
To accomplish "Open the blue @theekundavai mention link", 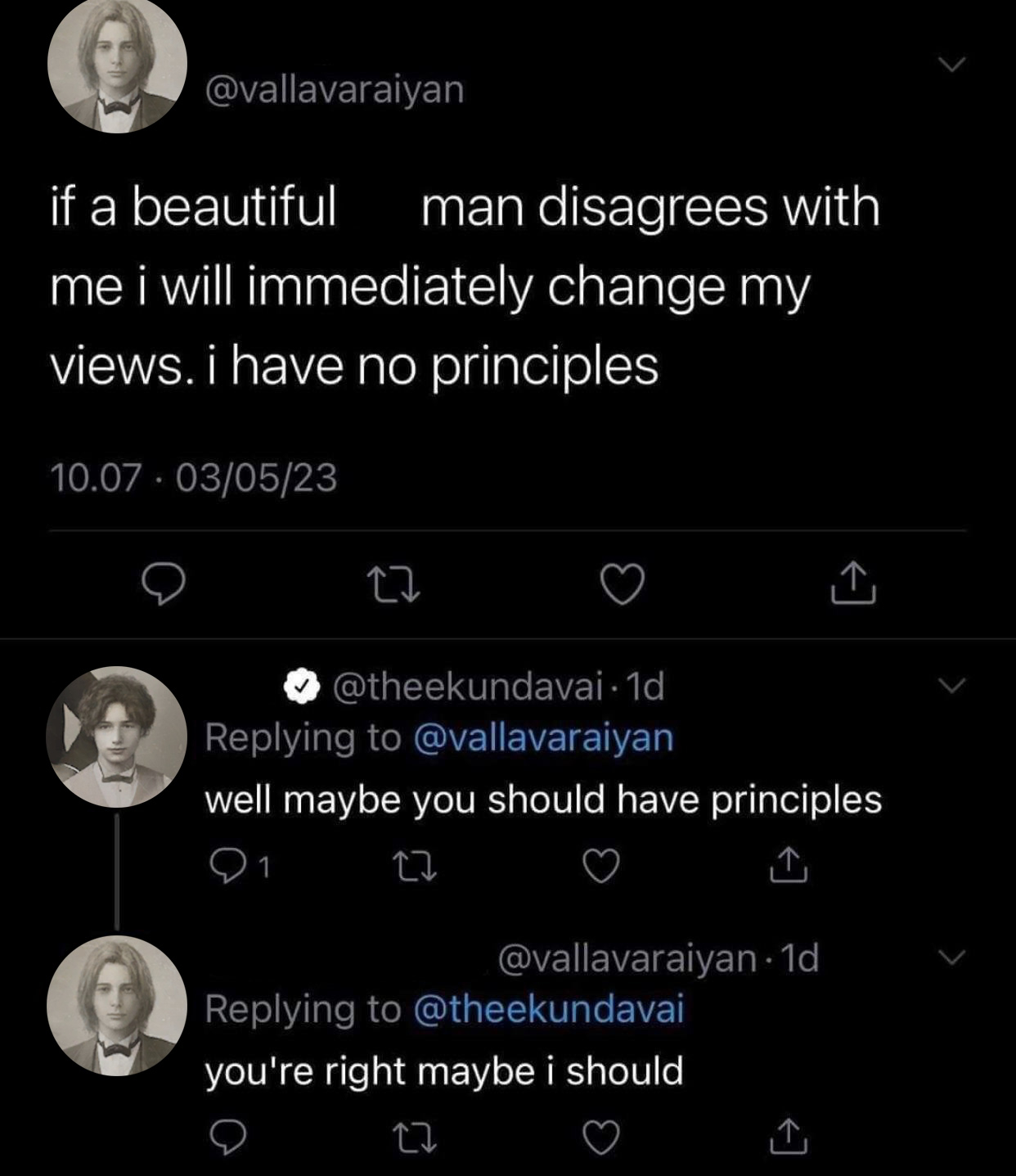I will (549, 1008).
